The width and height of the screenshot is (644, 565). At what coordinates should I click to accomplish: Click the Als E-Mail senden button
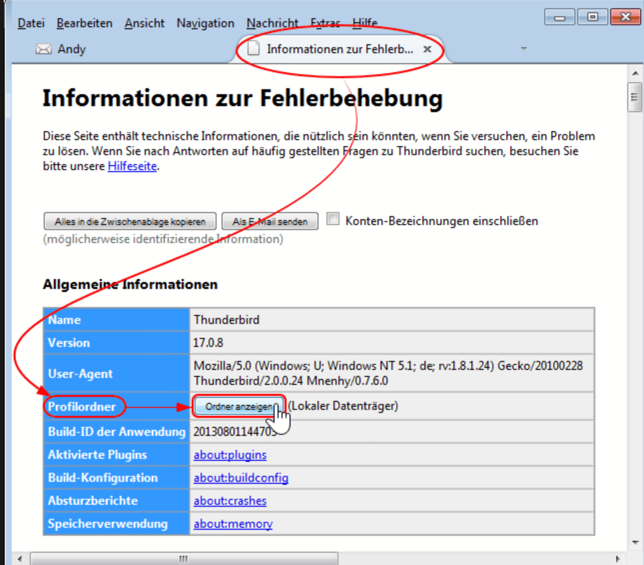[270, 221]
